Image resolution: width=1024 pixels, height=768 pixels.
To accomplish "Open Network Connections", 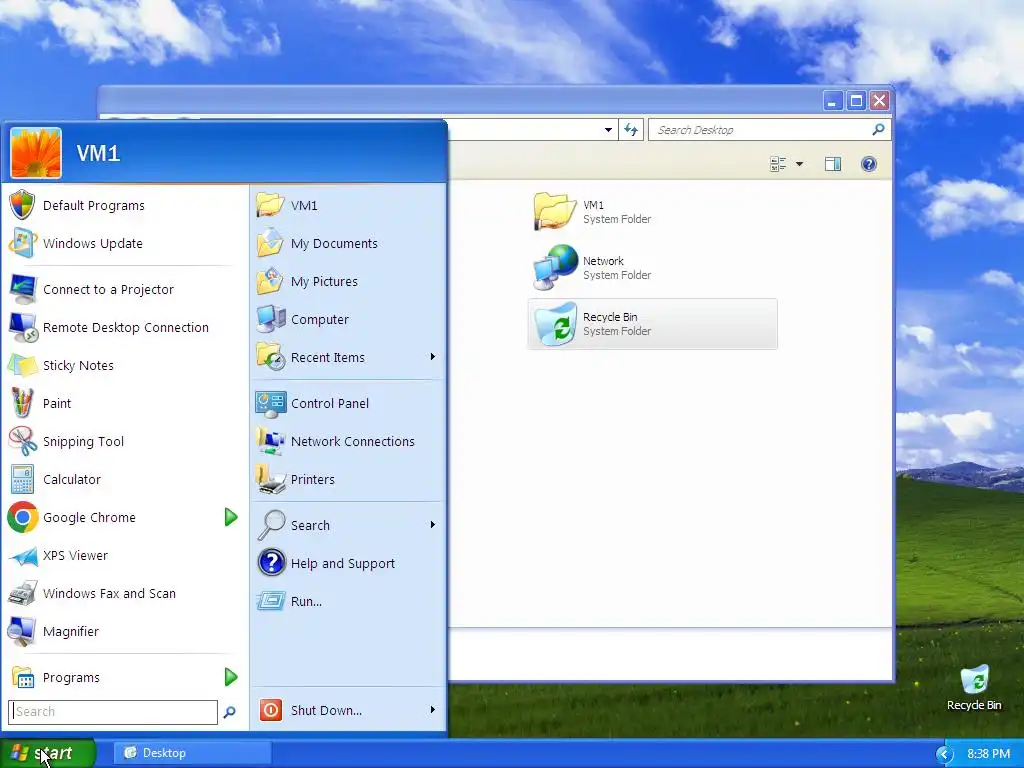I will coord(348,441).
